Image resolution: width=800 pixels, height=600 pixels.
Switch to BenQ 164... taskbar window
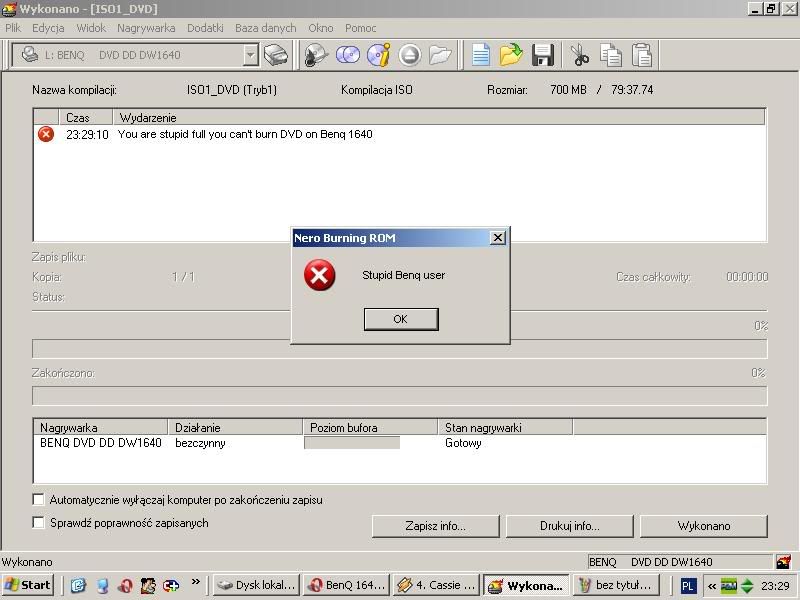346,585
